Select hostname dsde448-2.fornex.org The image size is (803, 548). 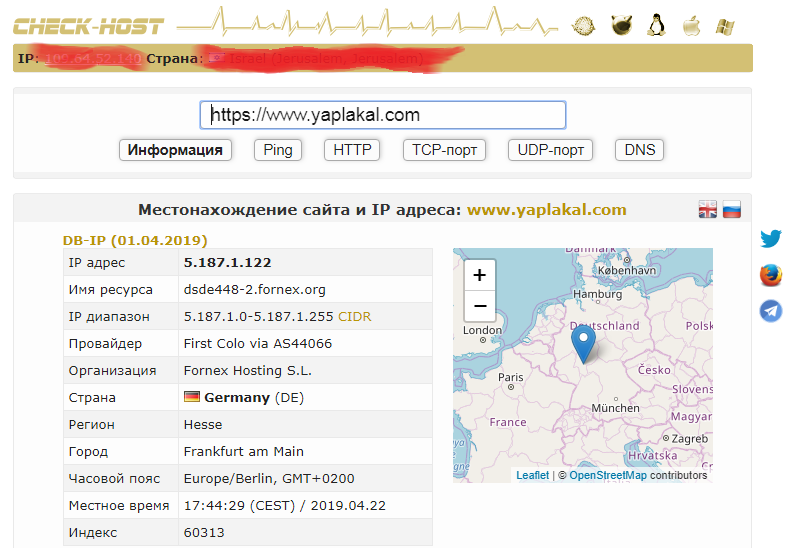tap(255, 290)
